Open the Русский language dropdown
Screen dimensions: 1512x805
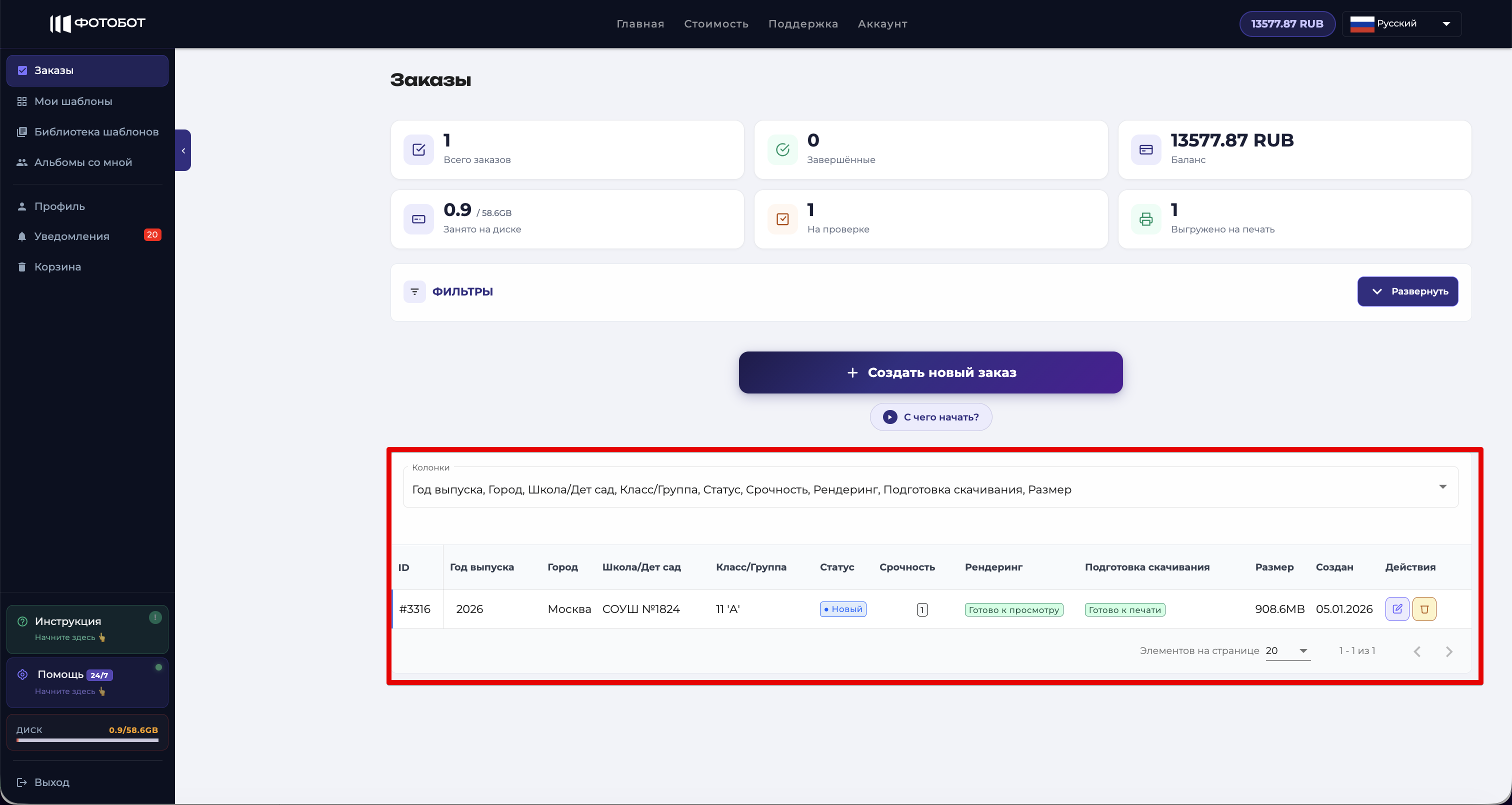[1401, 24]
